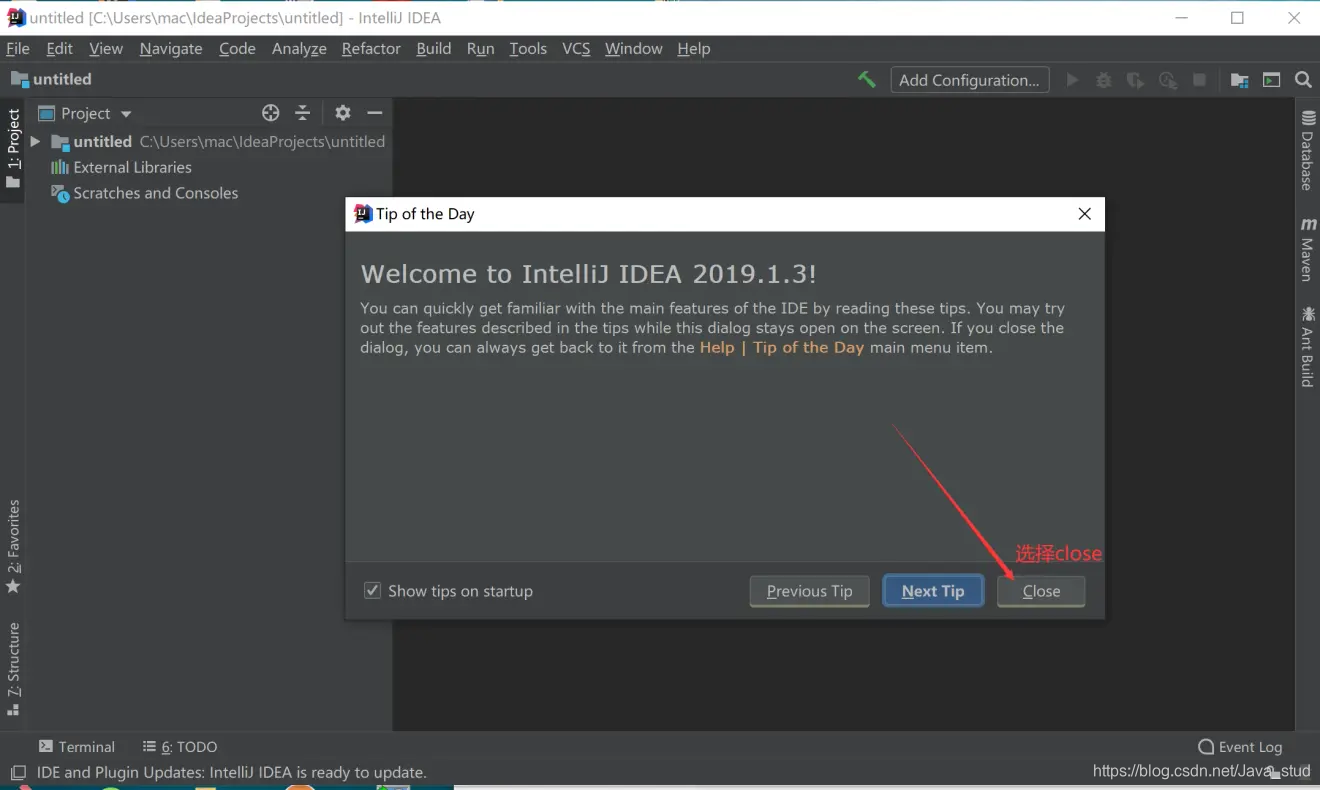Open the Build menu
Viewport: 1320px width, 790px height.
(434, 48)
